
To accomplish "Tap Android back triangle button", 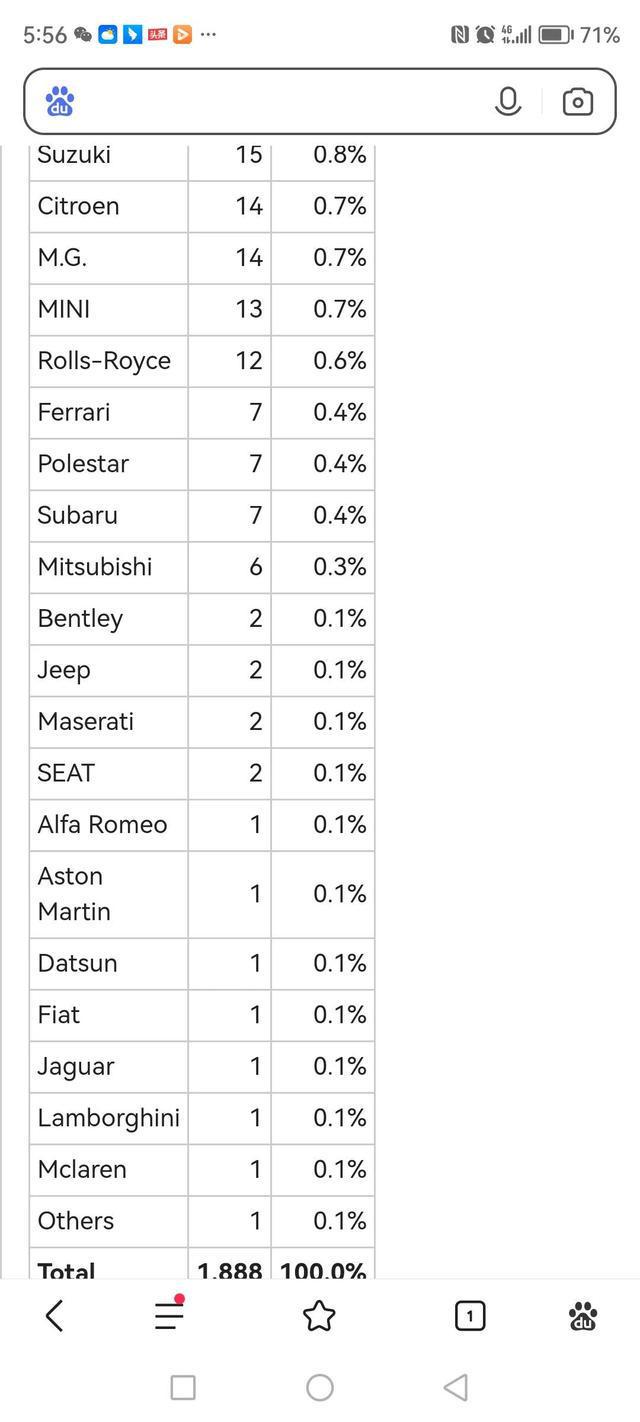I will [x=456, y=1387].
